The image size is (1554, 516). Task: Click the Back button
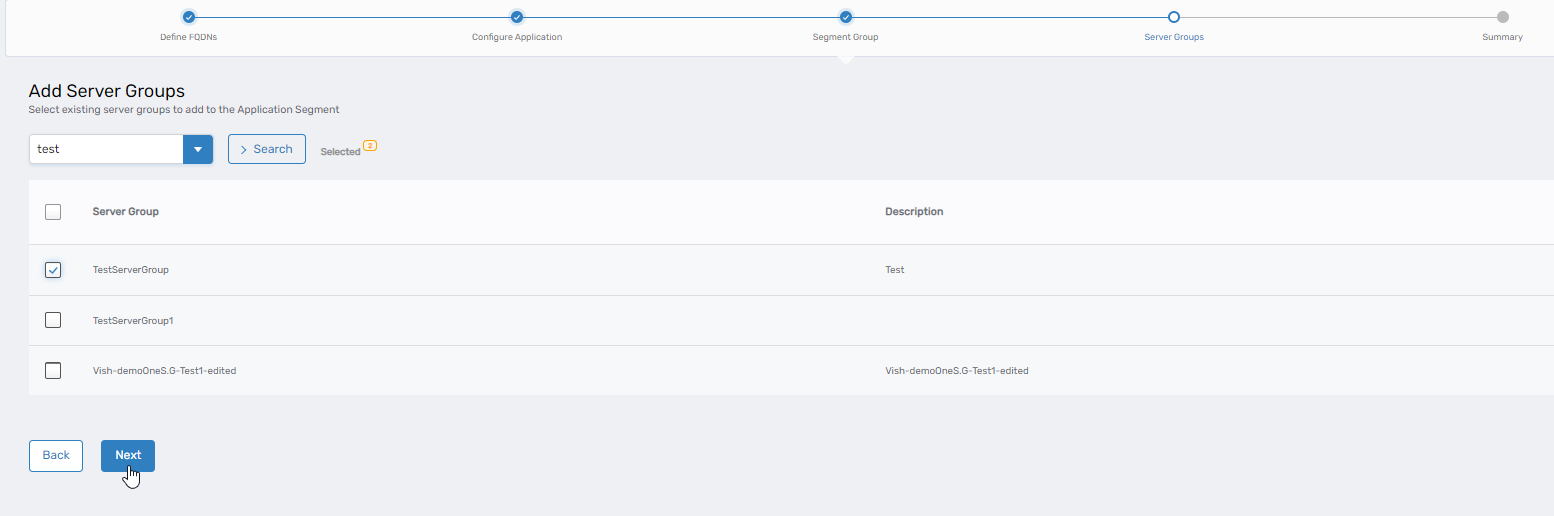[x=56, y=455]
